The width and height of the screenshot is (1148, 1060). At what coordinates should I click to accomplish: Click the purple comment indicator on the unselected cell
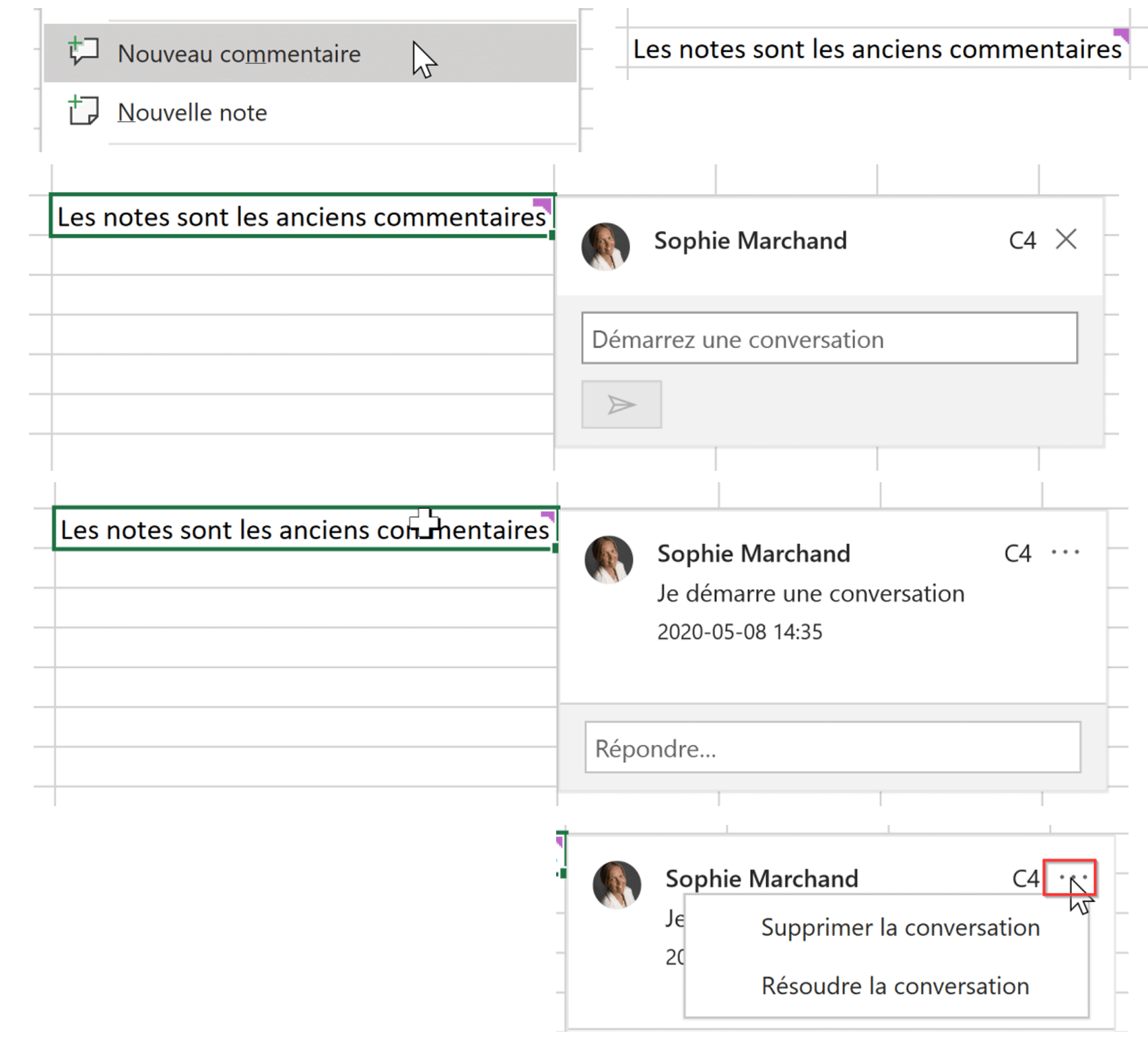pyautogui.click(x=1122, y=34)
